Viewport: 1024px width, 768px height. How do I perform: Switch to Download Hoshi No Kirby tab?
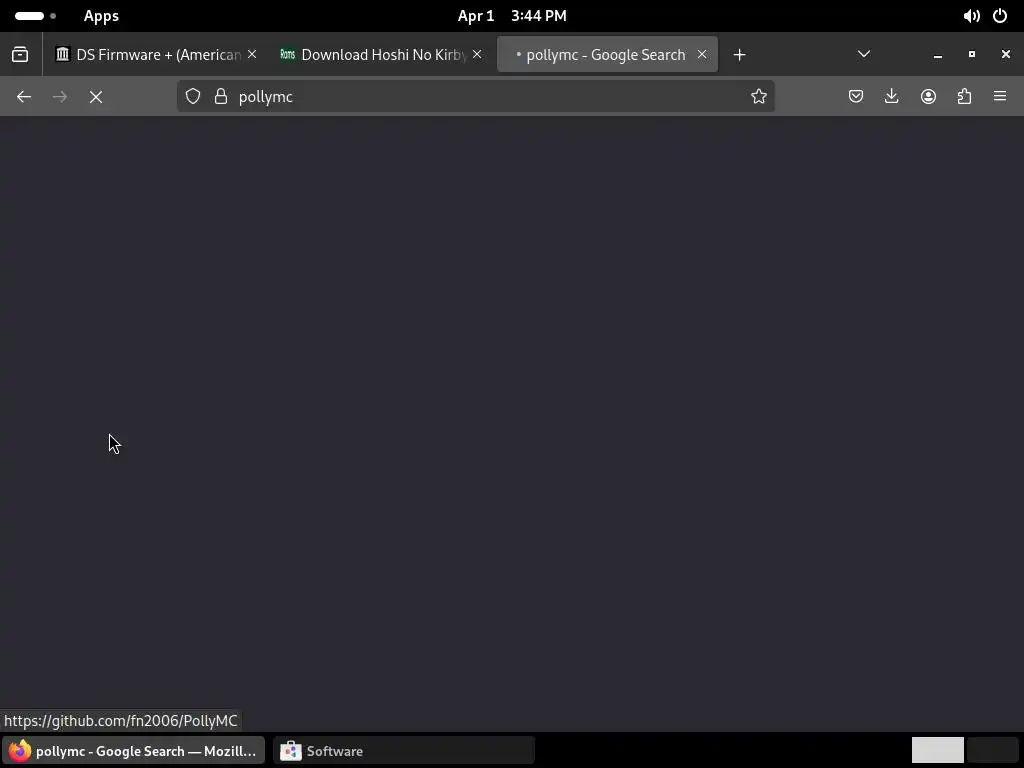pyautogui.click(x=382, y=54)
